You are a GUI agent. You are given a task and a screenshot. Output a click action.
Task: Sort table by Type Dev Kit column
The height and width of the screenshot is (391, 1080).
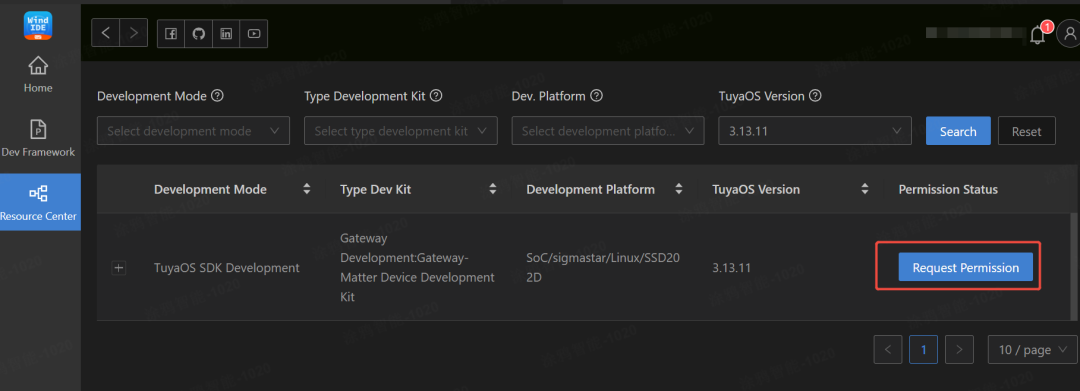492,189
